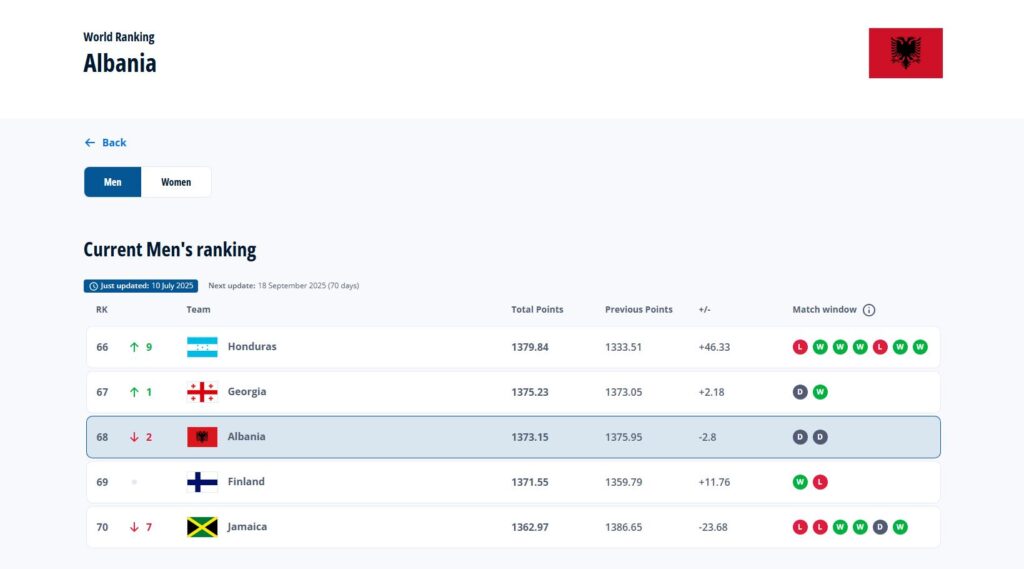Click the Albania flag in the header

tap(905, 53)
